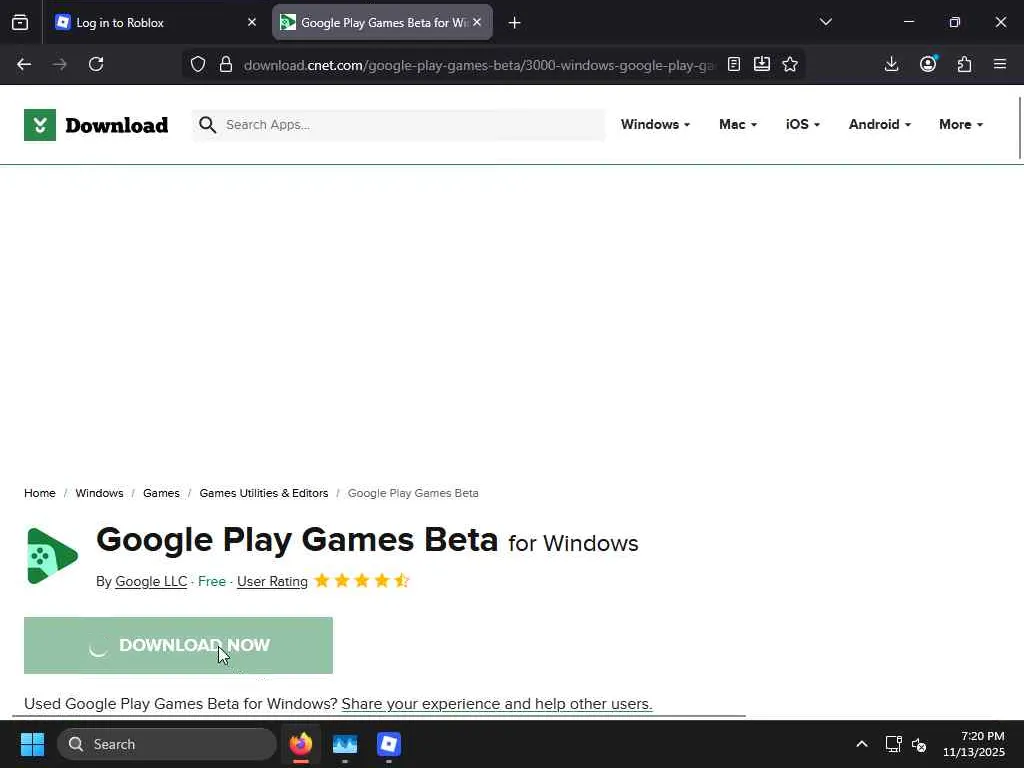1024x768 pixels.
Task: Open the Games breadcrumb link
Action: (161, 493)
